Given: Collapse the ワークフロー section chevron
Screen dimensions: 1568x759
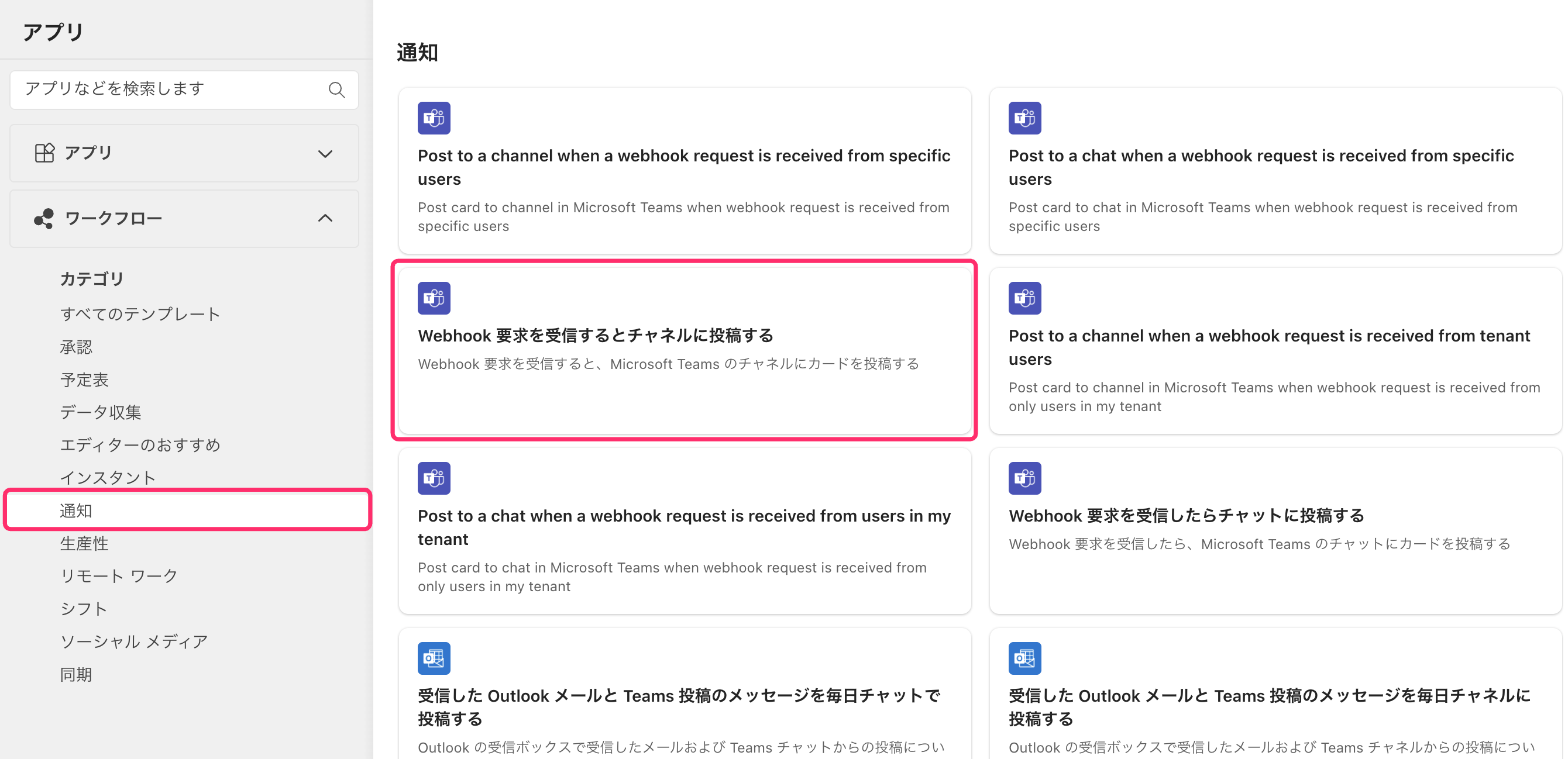Looking at the screenshot, I should [x=326, y=218].
